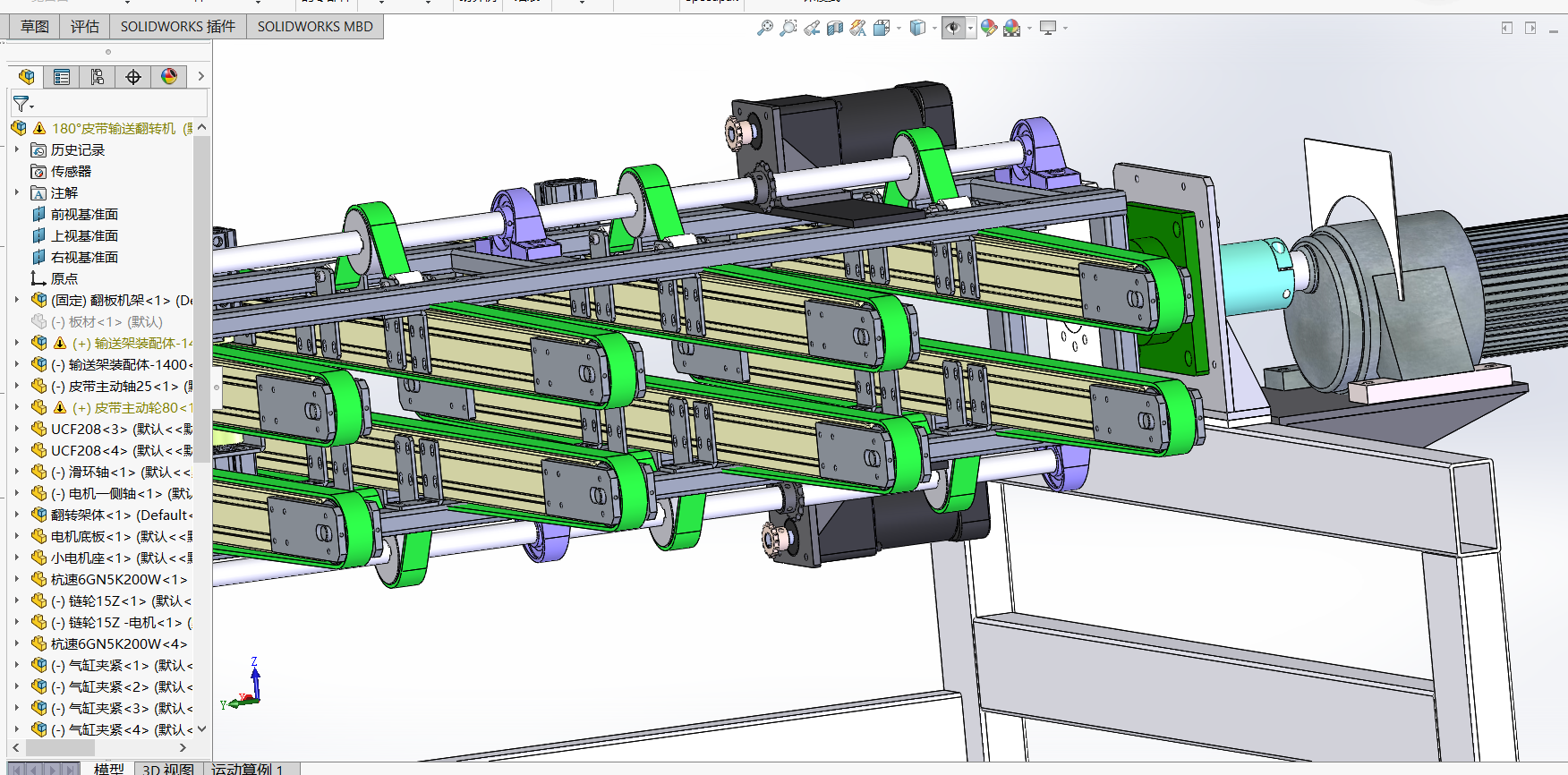
Task: Show more manager tabs with right chevron
Action: [x=201, y=77]
